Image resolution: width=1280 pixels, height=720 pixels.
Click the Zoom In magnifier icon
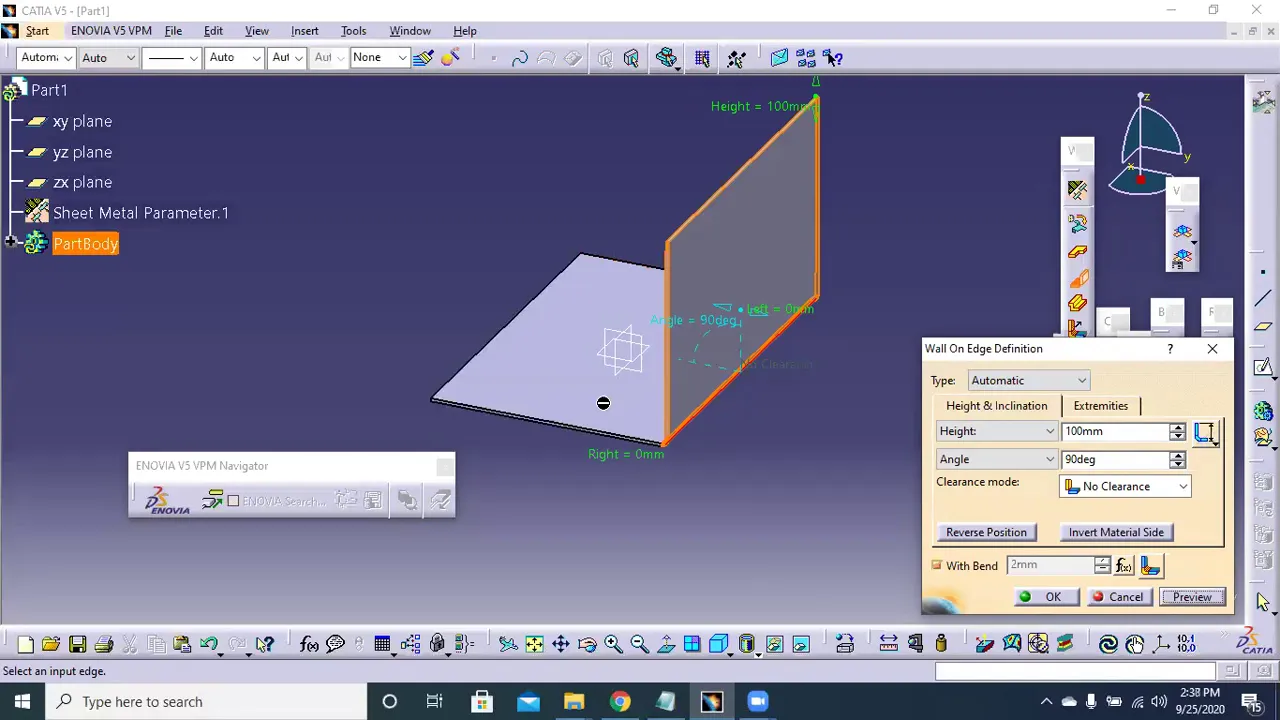pos(613,645)
